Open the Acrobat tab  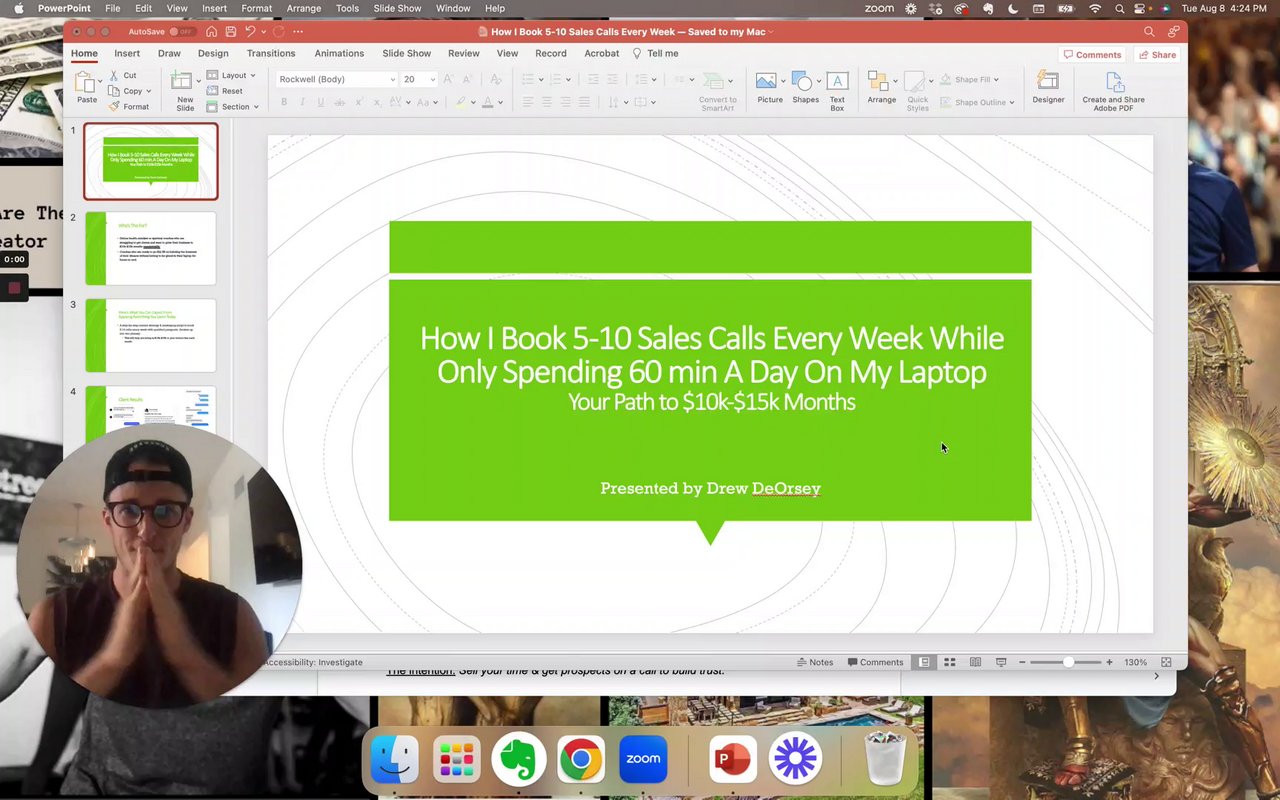(602, 54)
